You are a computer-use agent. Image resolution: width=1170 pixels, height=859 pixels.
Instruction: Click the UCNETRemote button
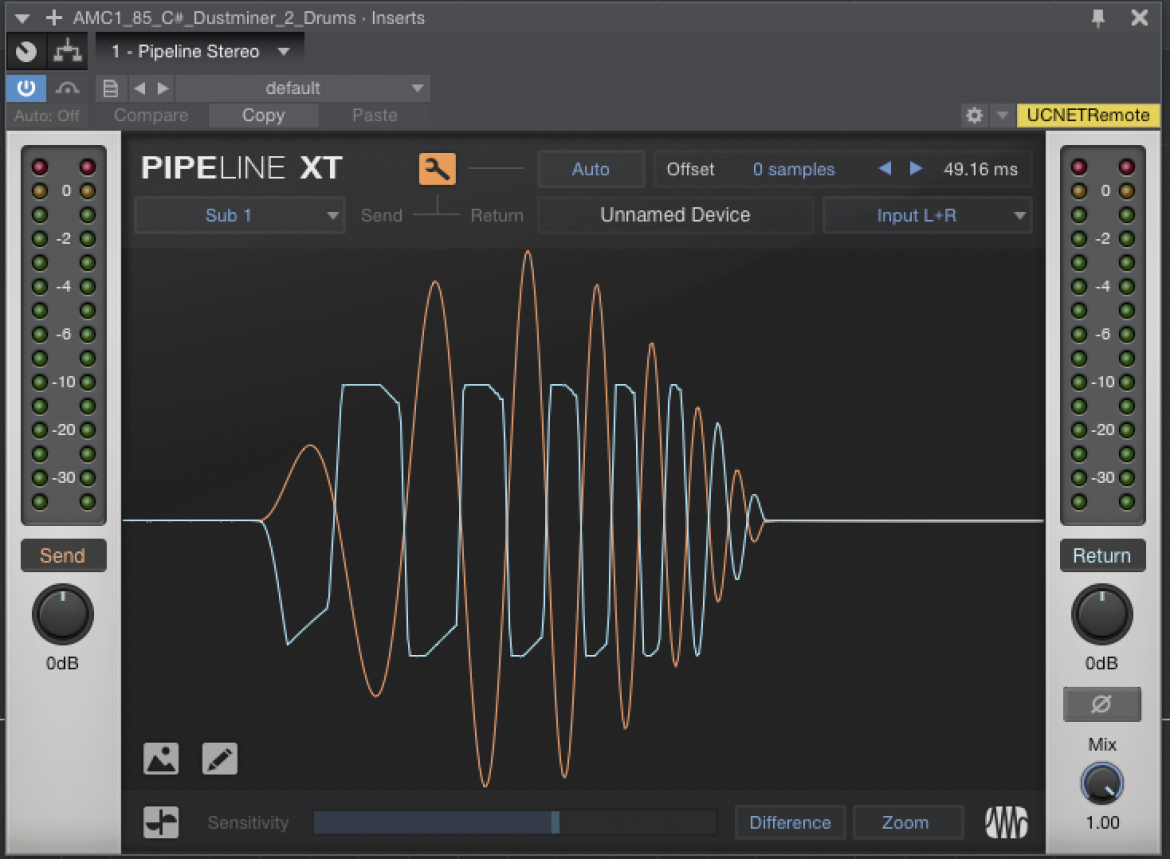coord(1088,115)
